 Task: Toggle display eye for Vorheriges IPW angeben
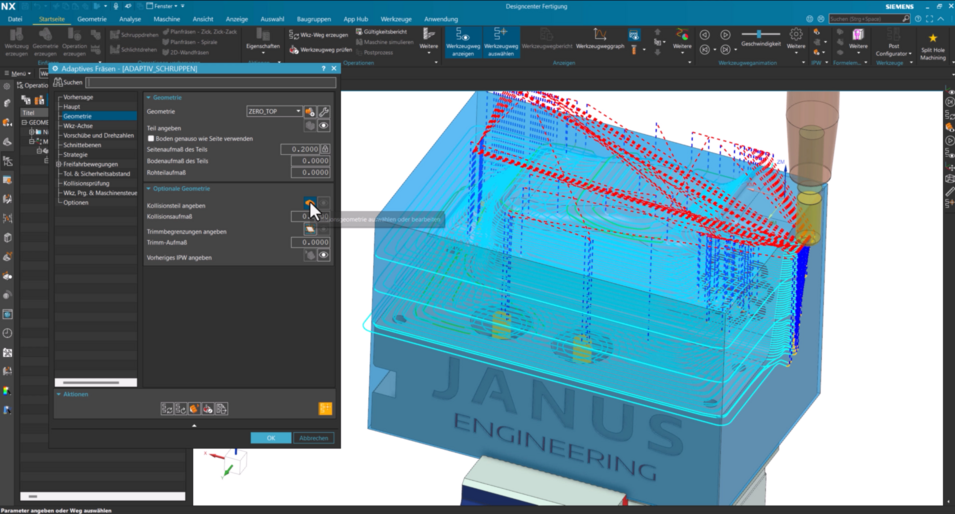[x=324, y=255]
